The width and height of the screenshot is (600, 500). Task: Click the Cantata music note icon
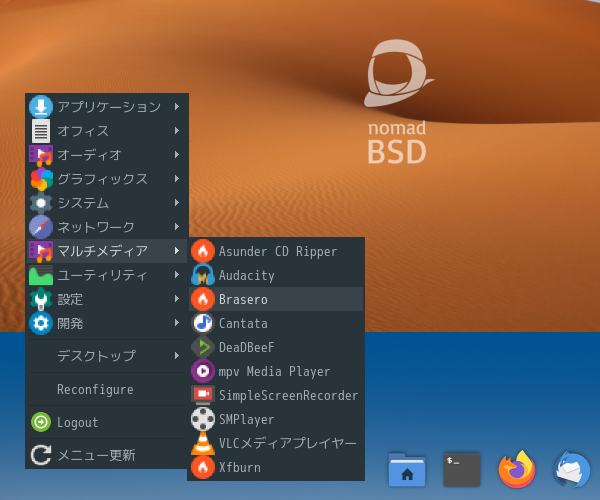[x=203, y=323]
